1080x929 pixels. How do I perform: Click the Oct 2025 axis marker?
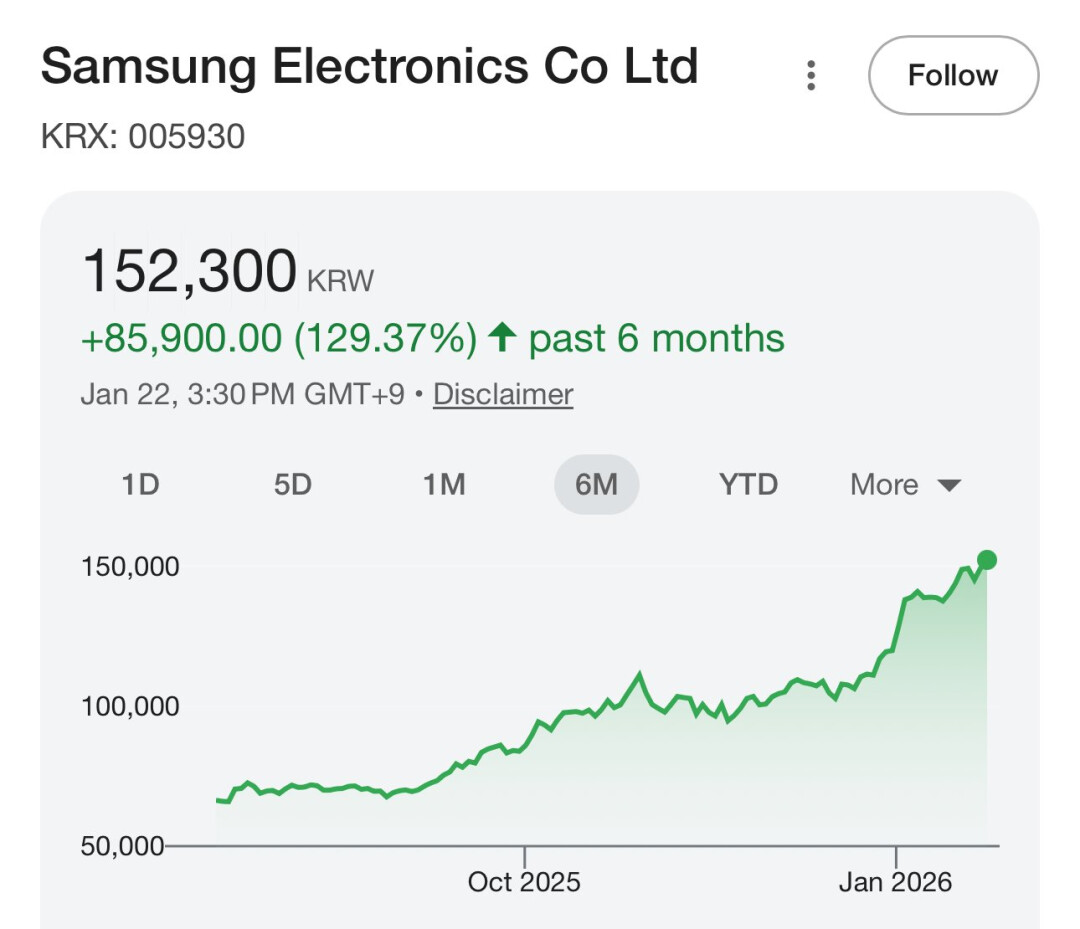click(524, 881)
